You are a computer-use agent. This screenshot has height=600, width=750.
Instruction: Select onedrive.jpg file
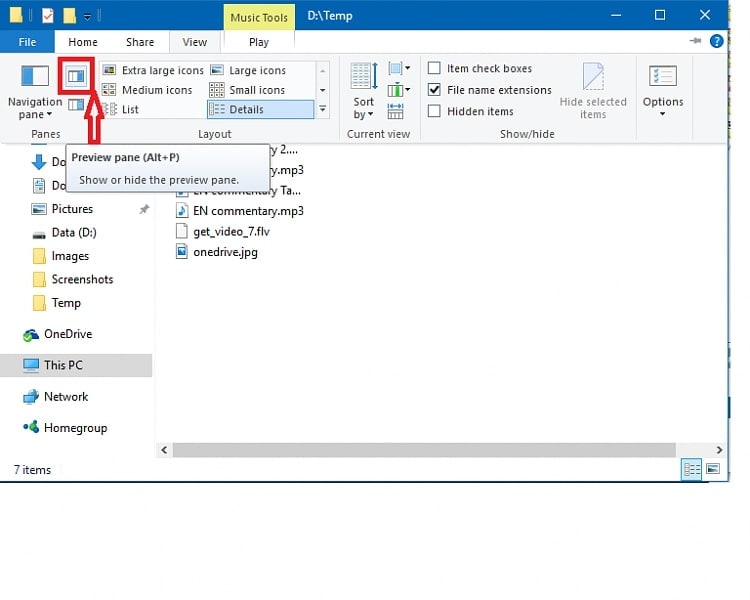225,252
